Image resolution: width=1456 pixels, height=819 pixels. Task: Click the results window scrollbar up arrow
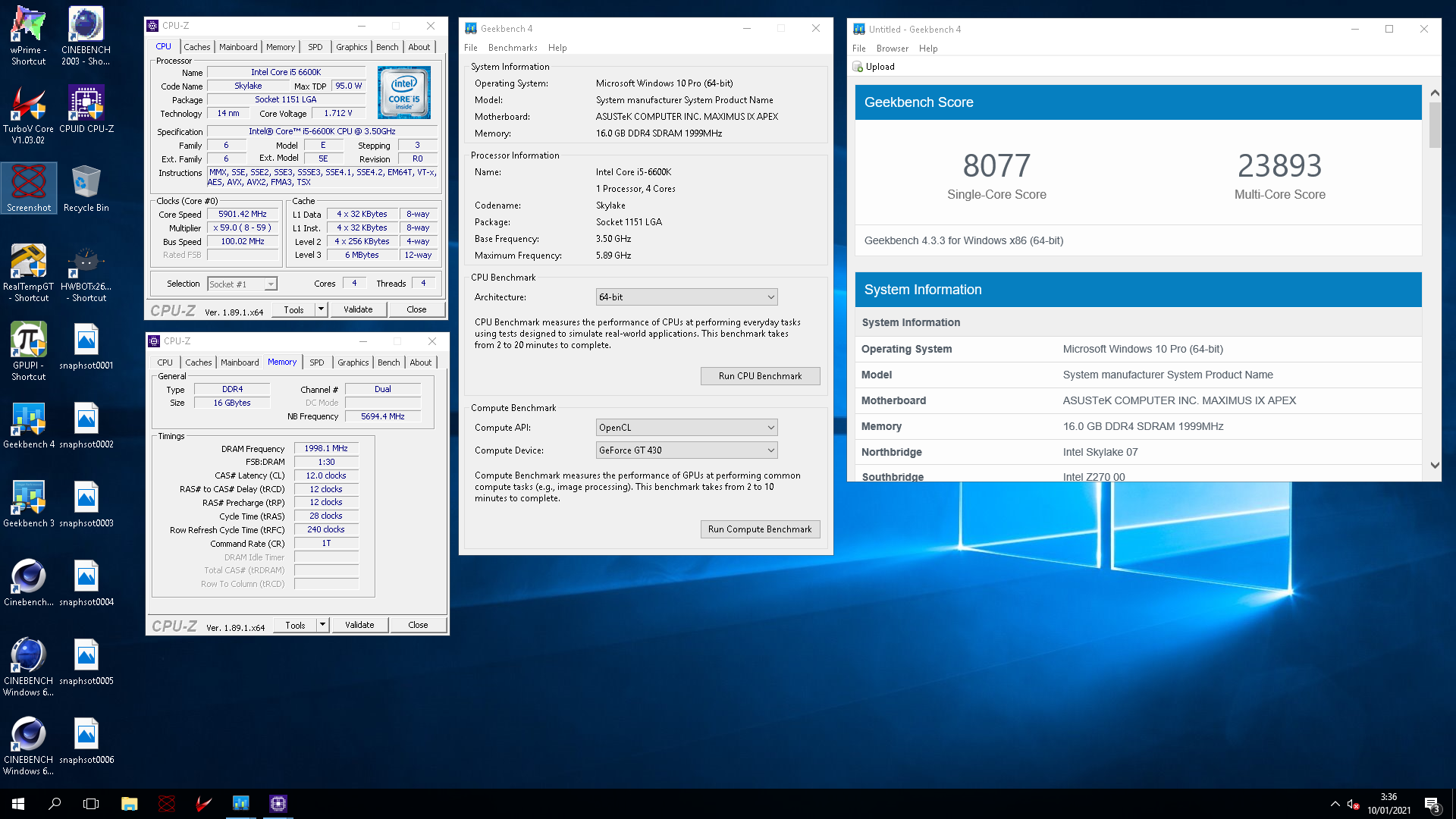1435,93
